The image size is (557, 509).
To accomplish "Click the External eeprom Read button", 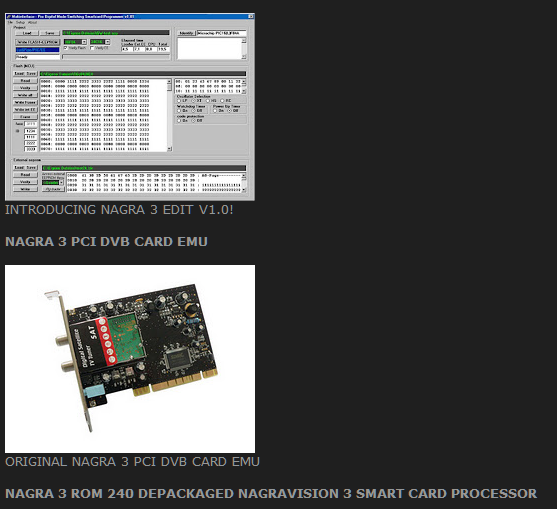I will coord(25,175).
